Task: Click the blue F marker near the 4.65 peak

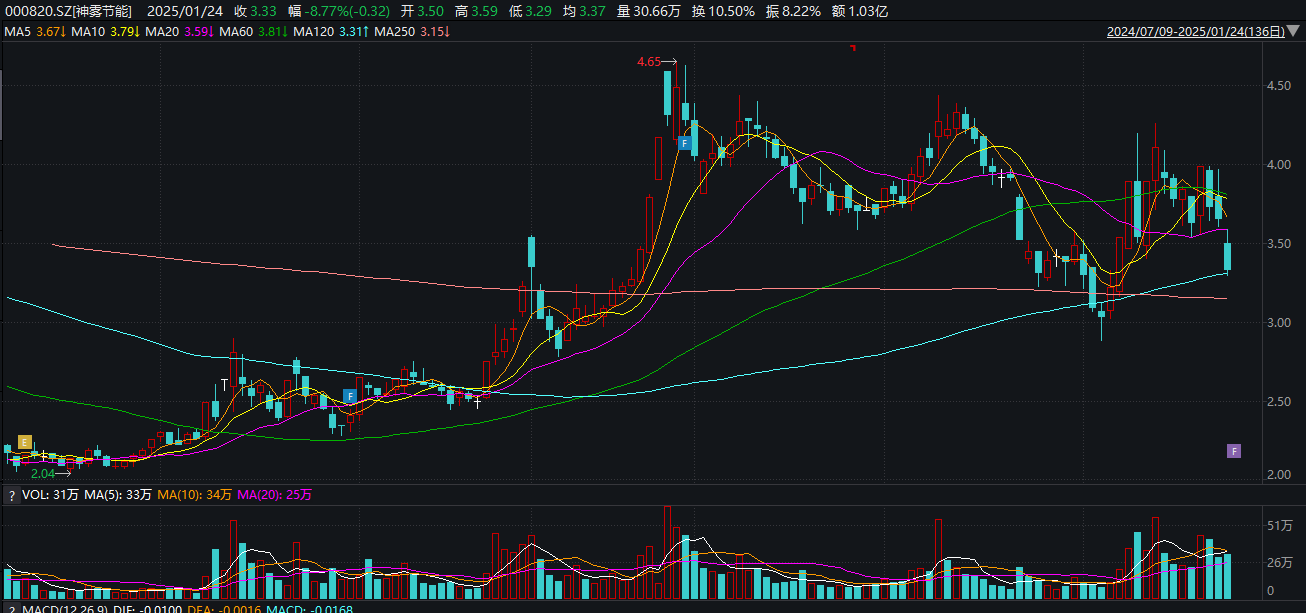Action: coord(685,143)
